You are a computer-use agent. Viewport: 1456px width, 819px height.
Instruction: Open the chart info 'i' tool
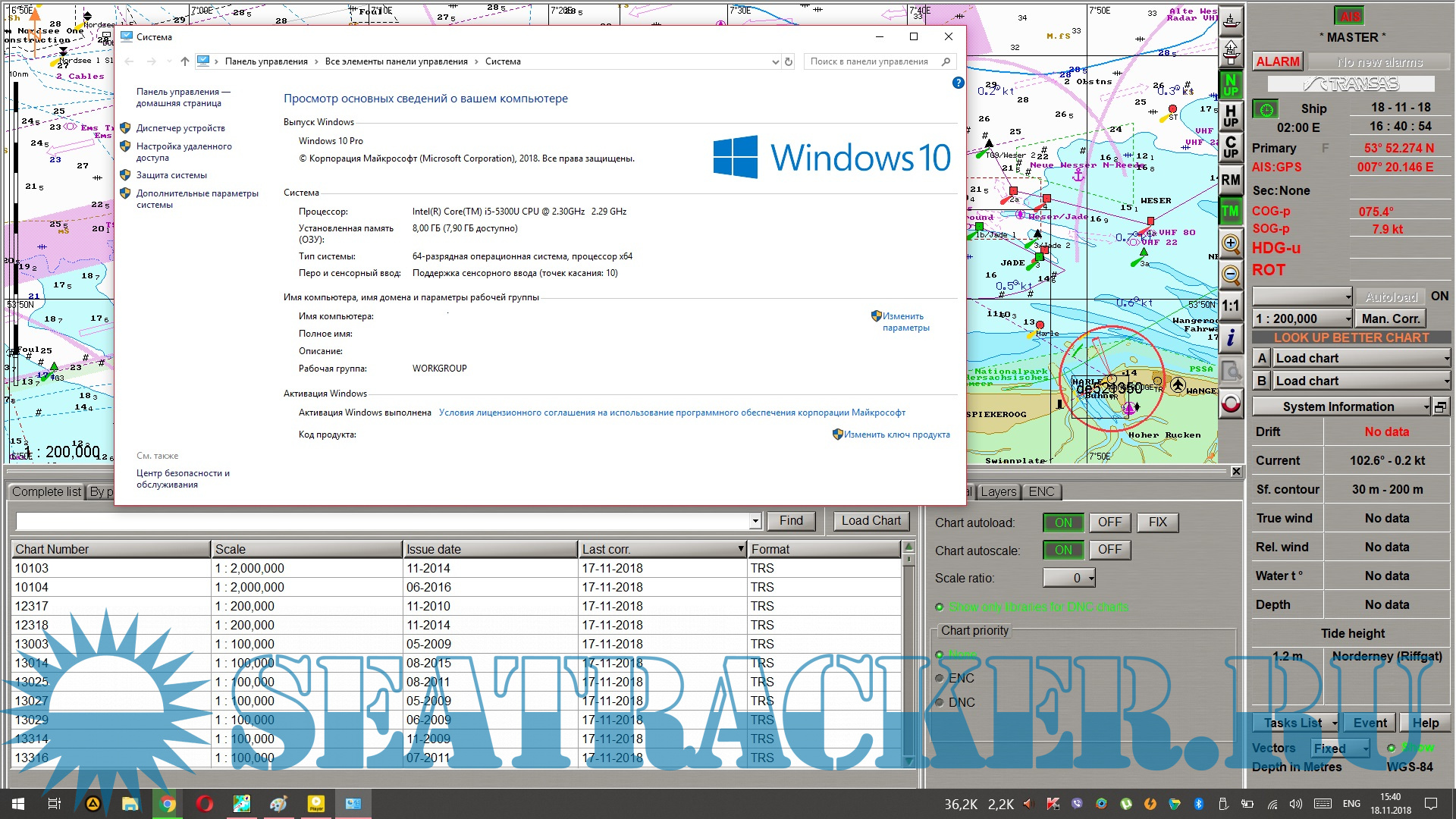coord(1231,338)
